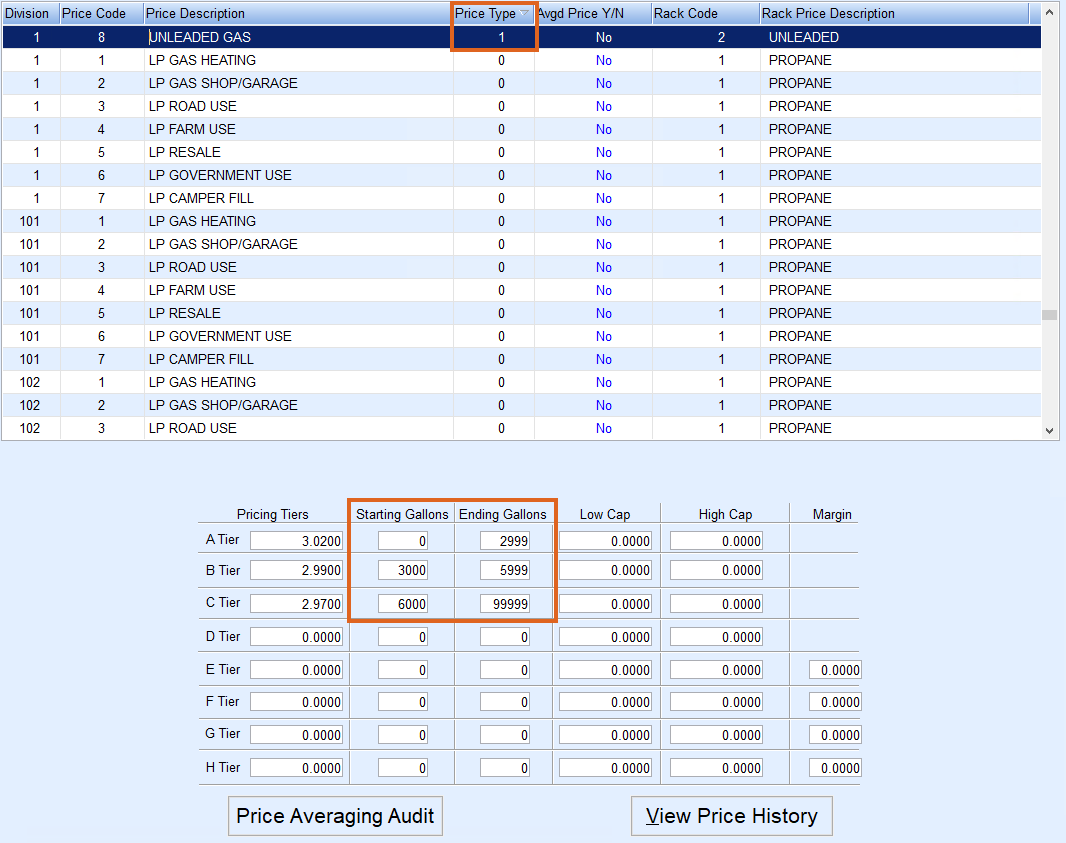Image resolution: width=1066 pixels, height=843 pixels.
Task: Click A Tier Starting Gallons field
Action: point(403,540)
